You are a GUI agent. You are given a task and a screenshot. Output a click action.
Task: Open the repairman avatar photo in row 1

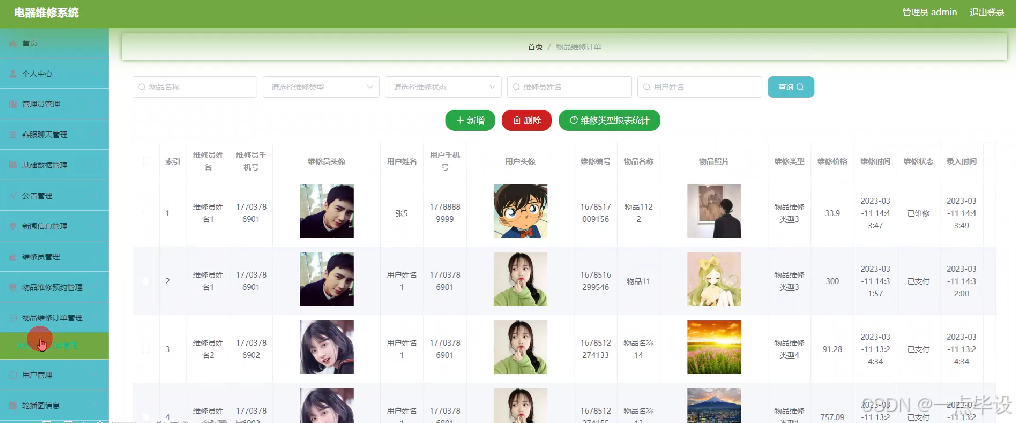coord(327,211)
